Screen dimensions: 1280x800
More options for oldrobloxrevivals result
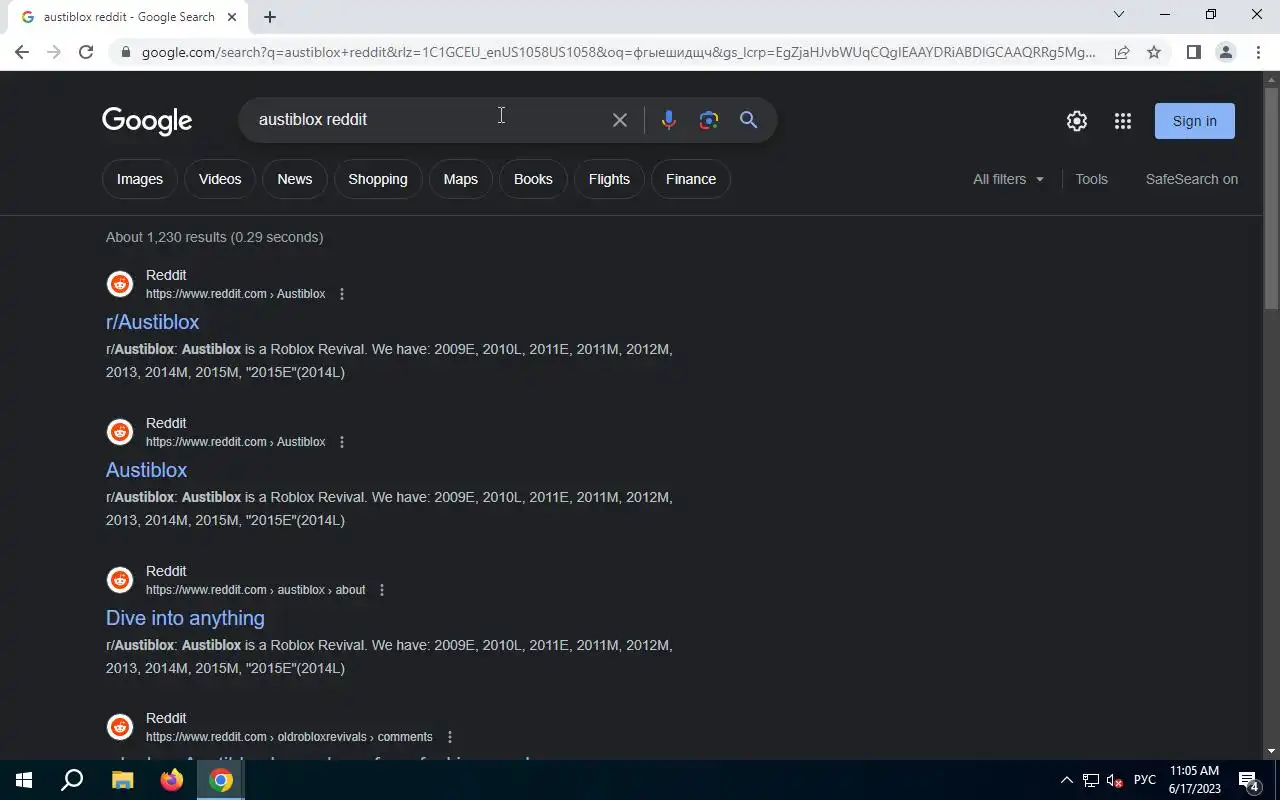click(x=450, y=737)
